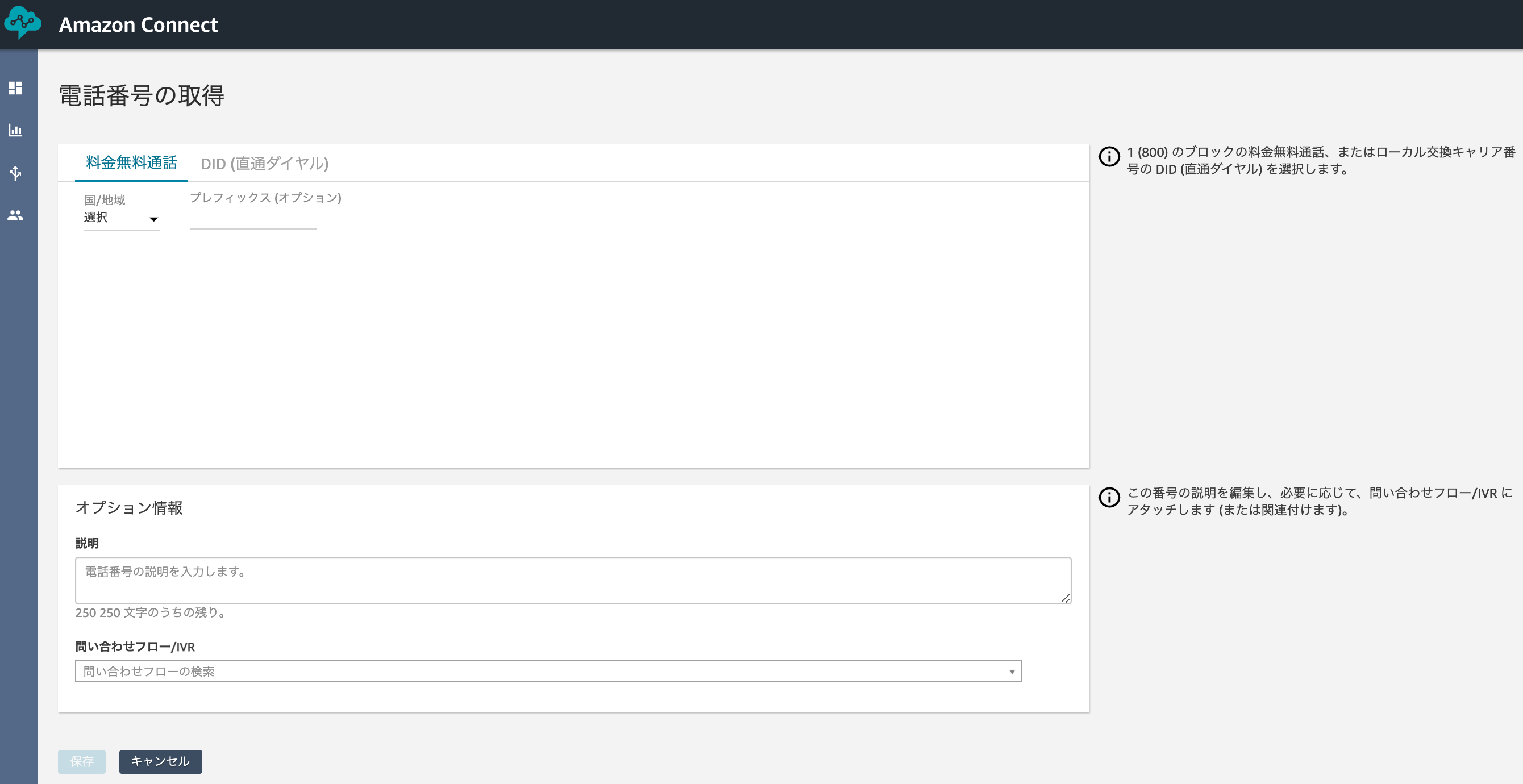Image resolution: width=1523 pixels, height=784 pixels.
Task: Click the キャンセル button
Action: click(x=160, y=761)
